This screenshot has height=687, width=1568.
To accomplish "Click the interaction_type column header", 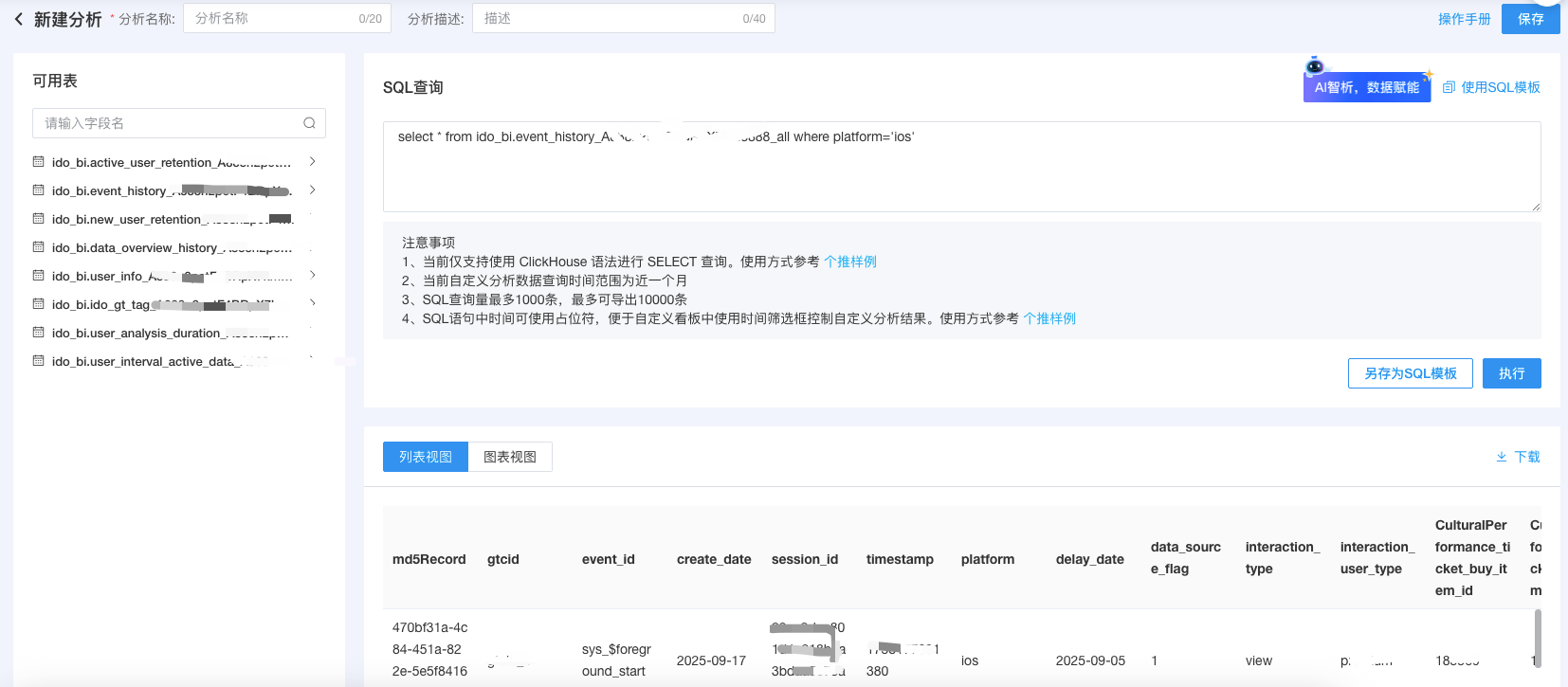I will [1283, 558].
